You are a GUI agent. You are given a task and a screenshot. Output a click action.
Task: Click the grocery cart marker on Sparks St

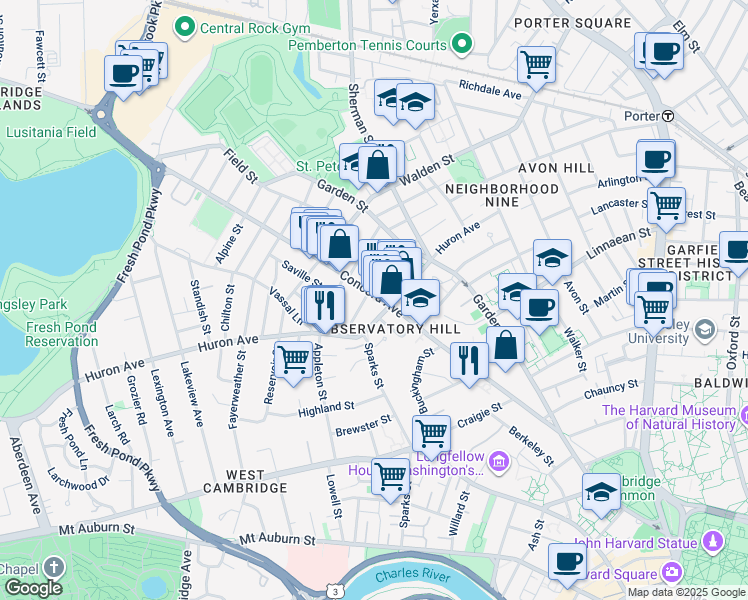(390, 476)
